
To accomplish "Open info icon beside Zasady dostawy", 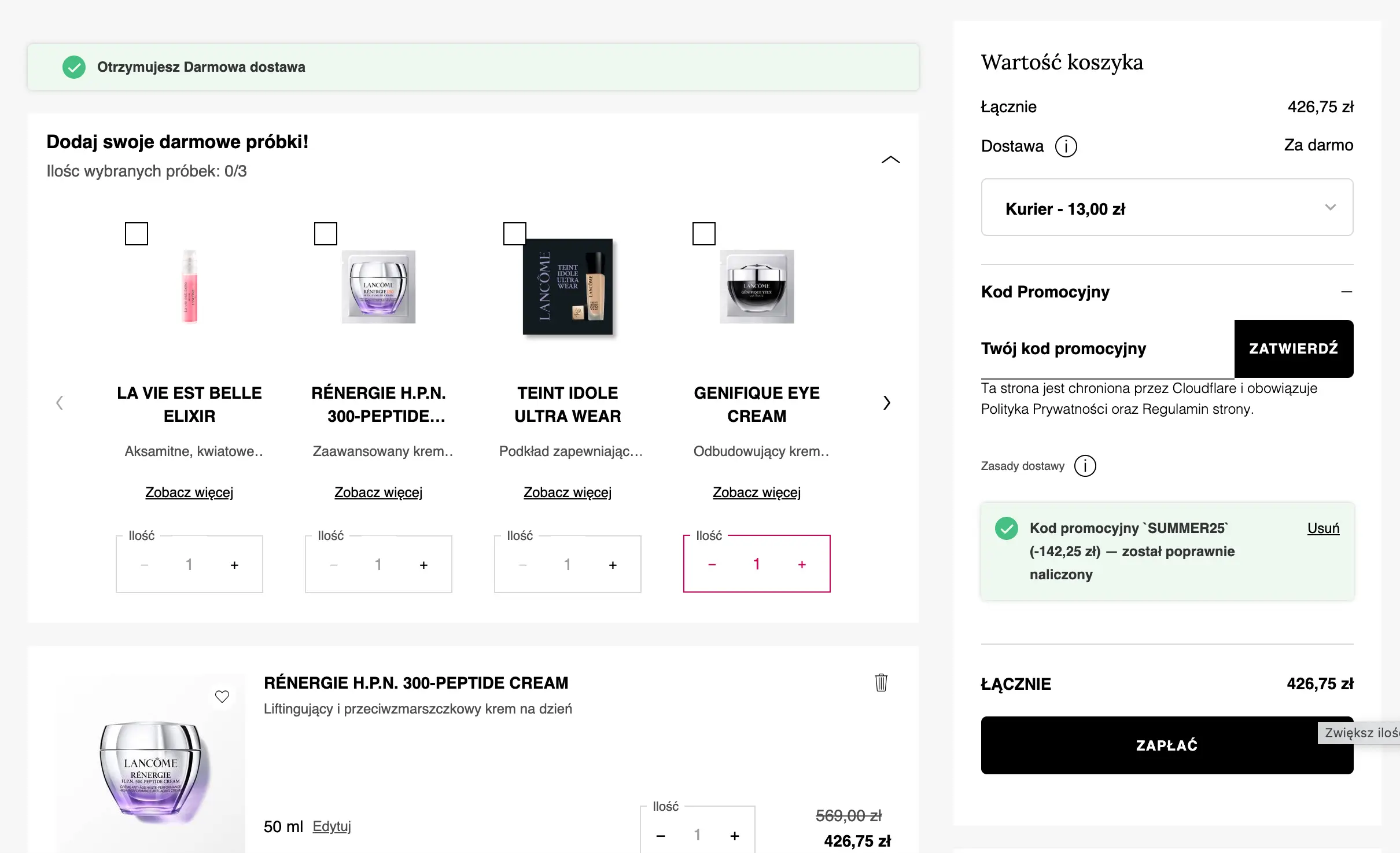I will coord(1085,466).
